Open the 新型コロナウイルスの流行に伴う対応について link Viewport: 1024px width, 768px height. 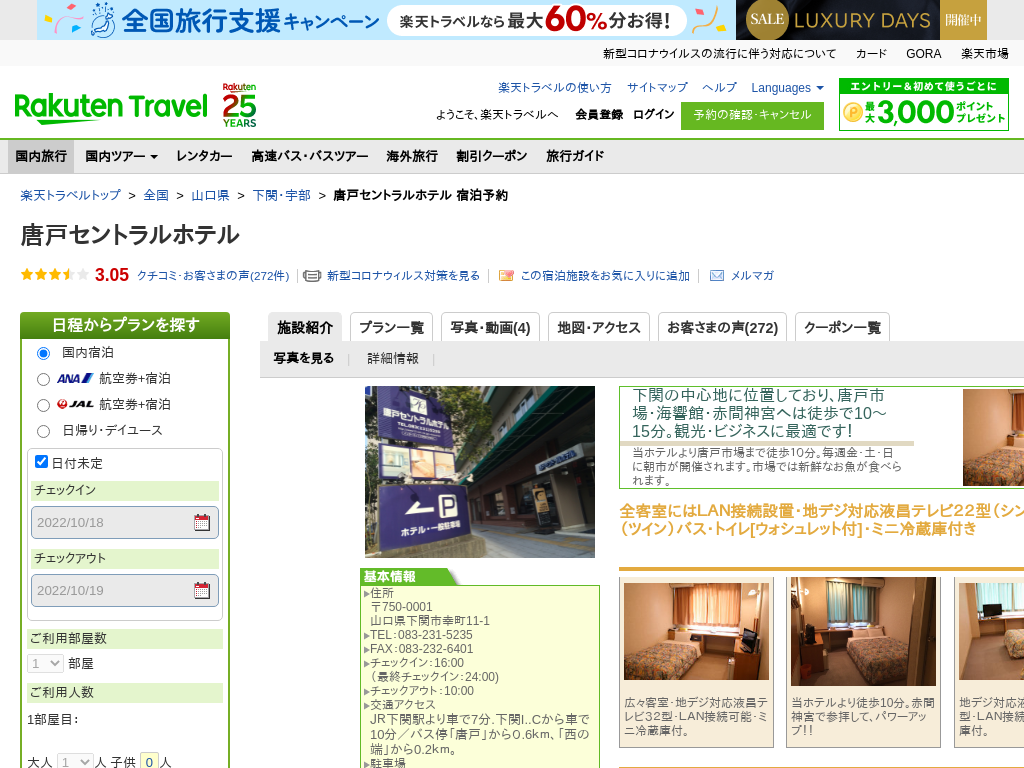719,54
